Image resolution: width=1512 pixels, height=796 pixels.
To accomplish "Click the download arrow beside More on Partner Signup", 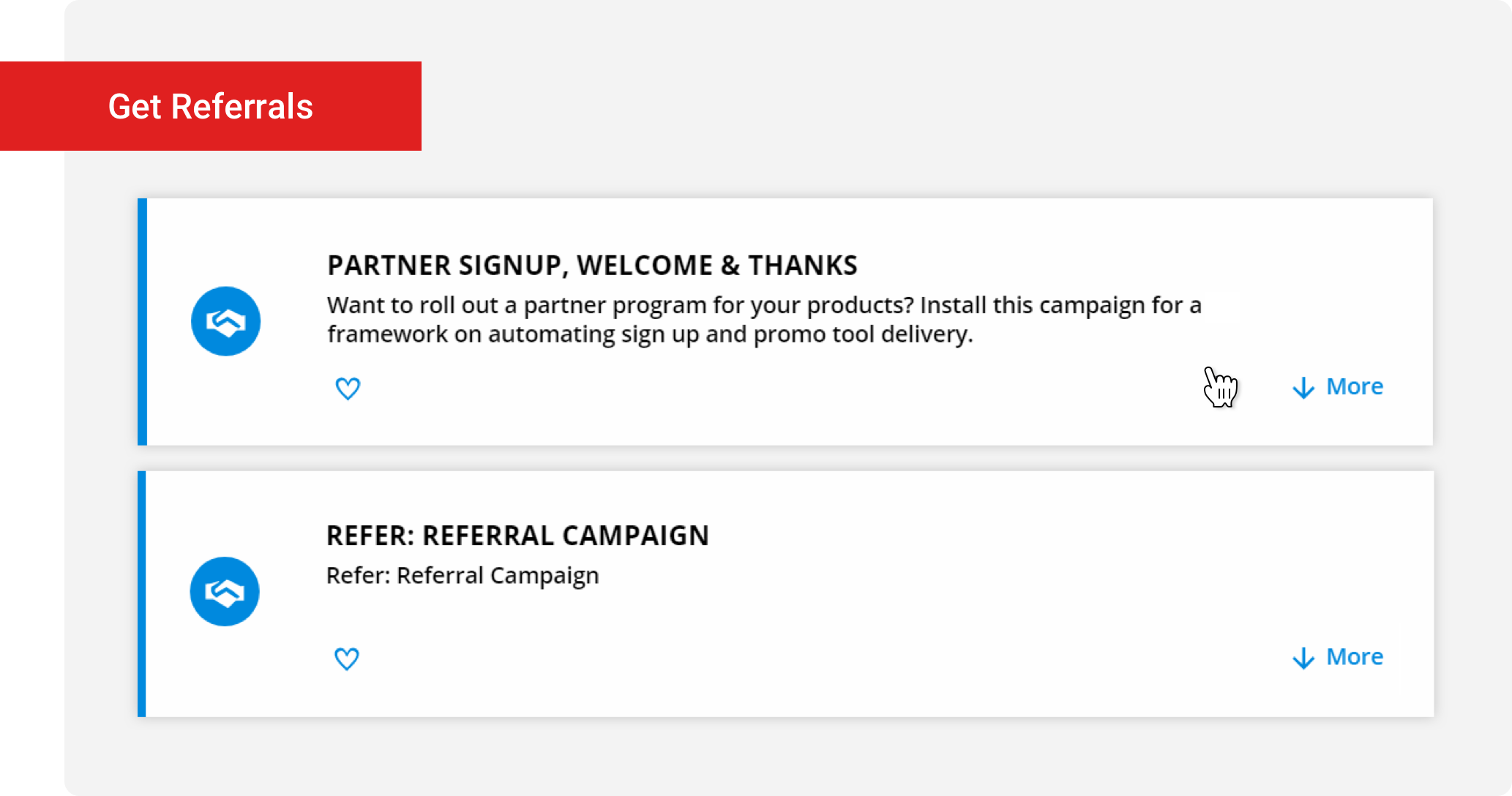I will 1303,388.
